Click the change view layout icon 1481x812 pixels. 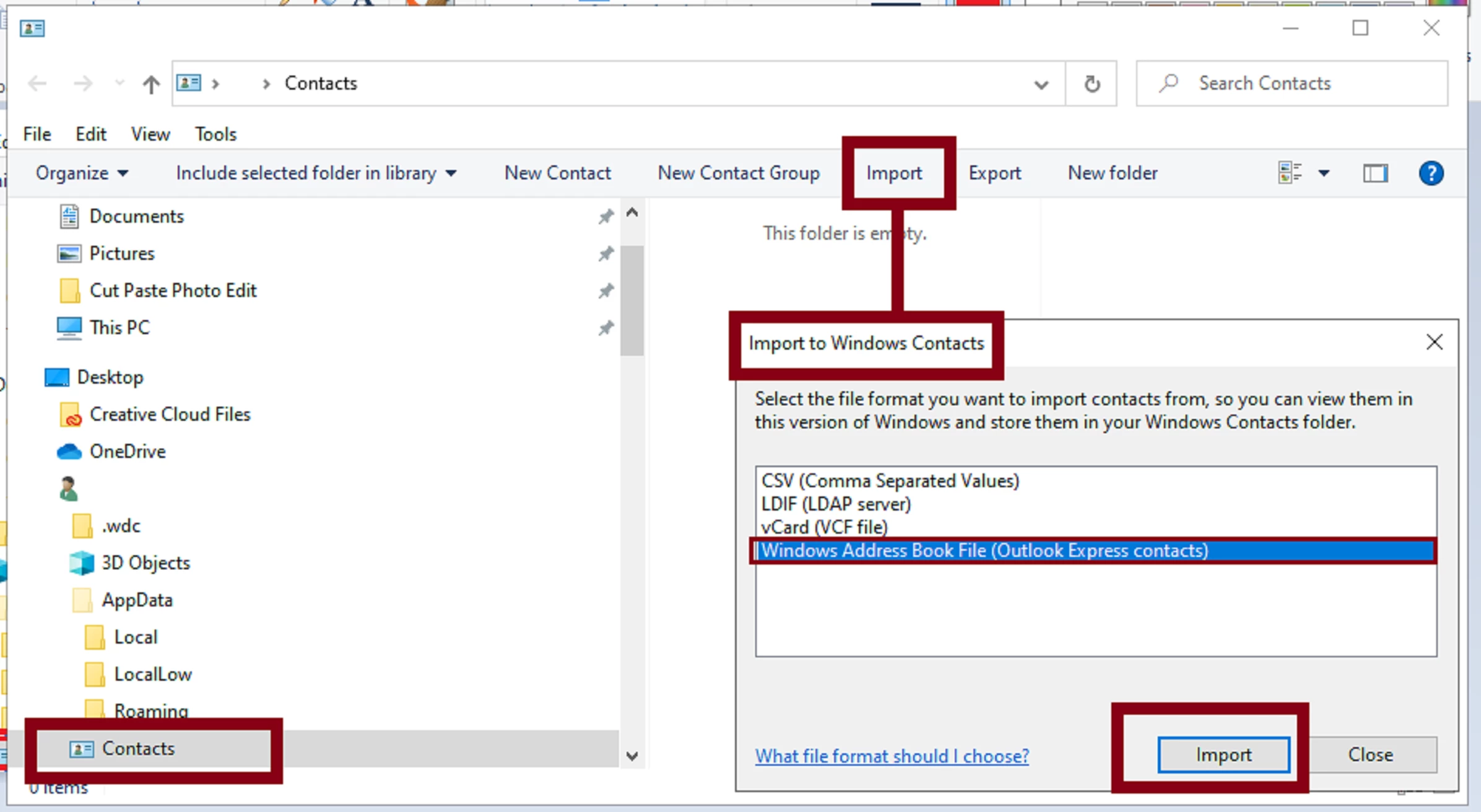tap(1290, 173)
